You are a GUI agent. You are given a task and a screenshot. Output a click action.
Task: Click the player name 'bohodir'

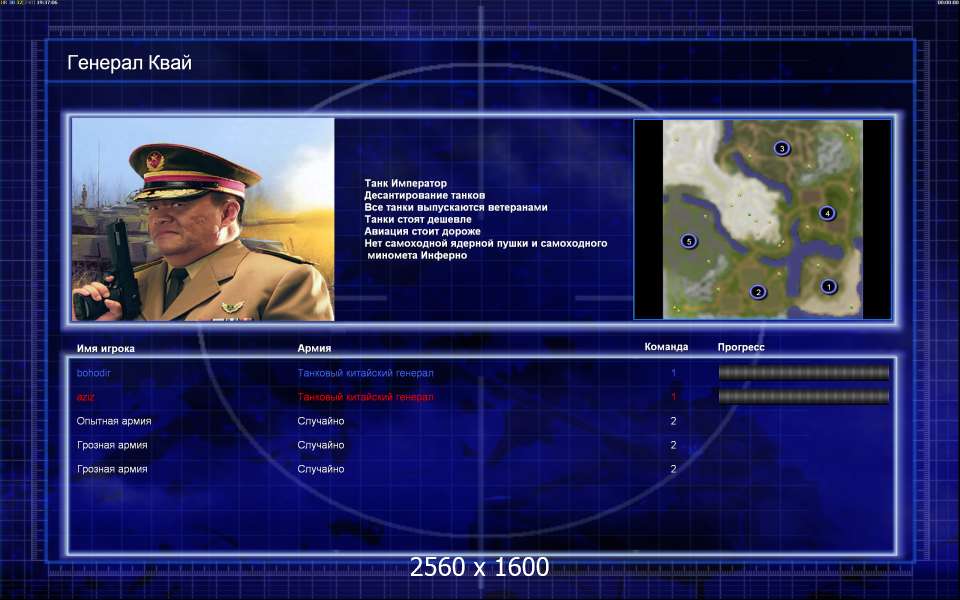[x=94, y=373]
